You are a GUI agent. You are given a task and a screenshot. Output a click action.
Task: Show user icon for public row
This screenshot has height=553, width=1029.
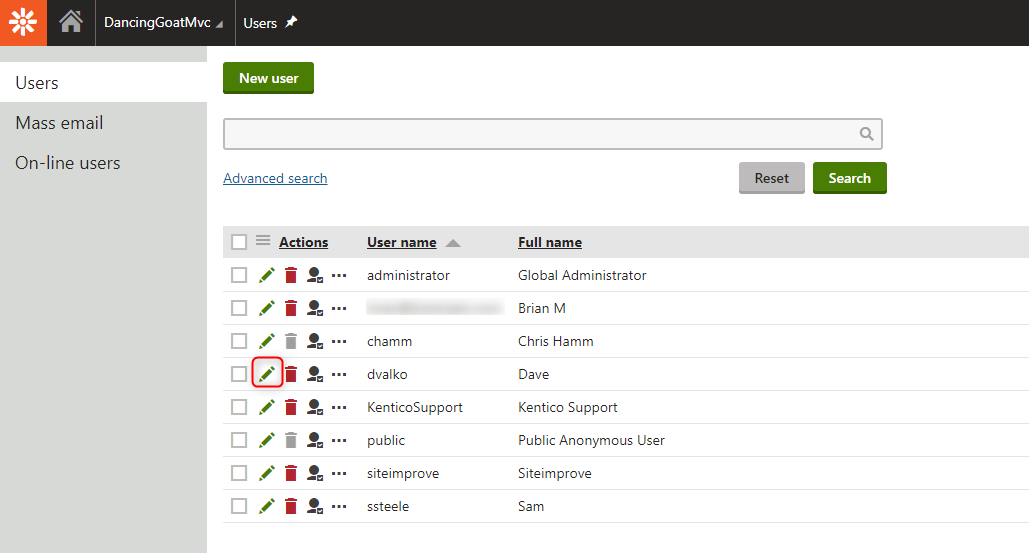pyautogui.click(x=315, y=440)
